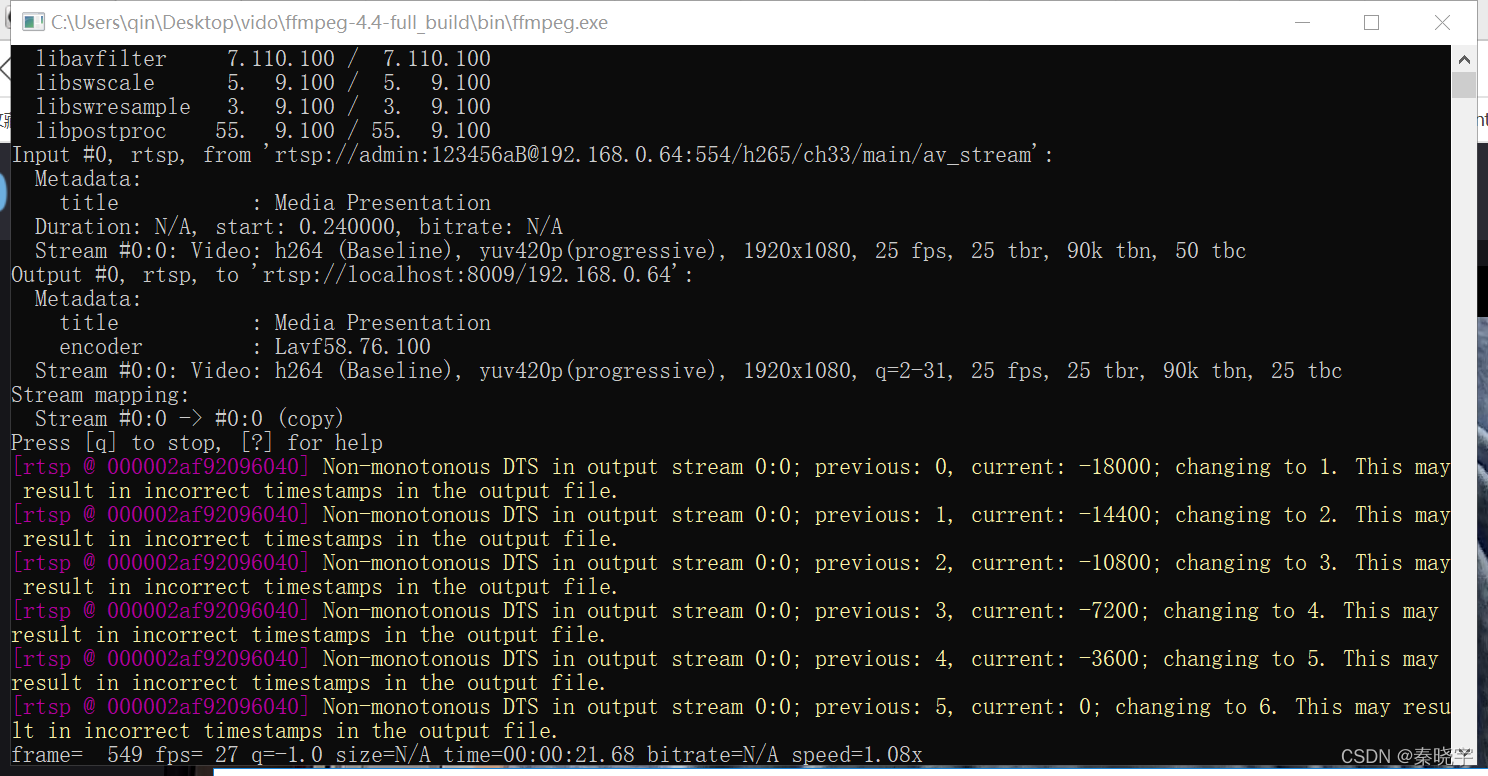Click the output Stream line with 'q=2-31'
1488x776 pixels.
coord(689,371)
